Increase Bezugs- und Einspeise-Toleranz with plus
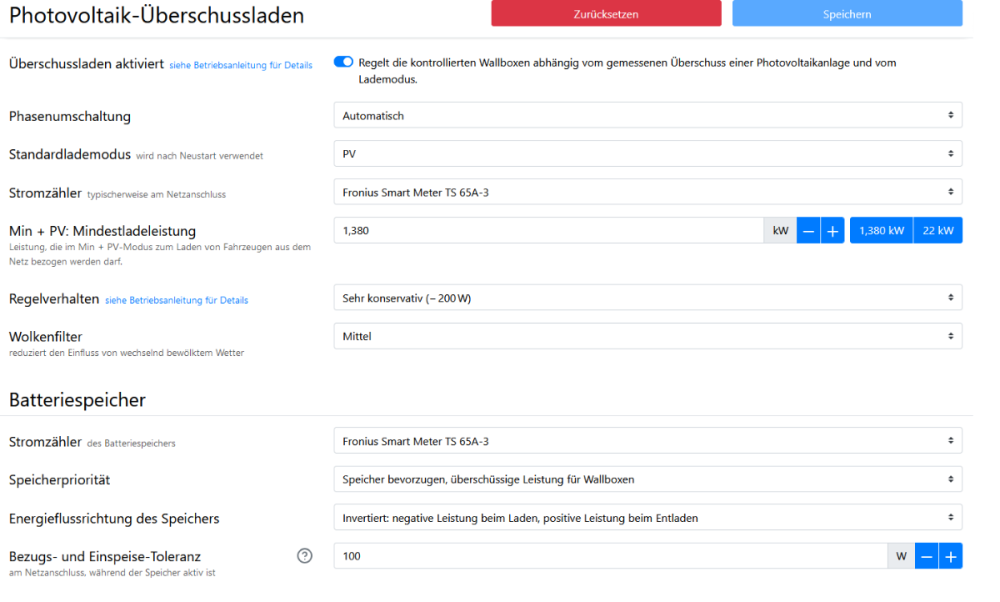 (950, 556)
